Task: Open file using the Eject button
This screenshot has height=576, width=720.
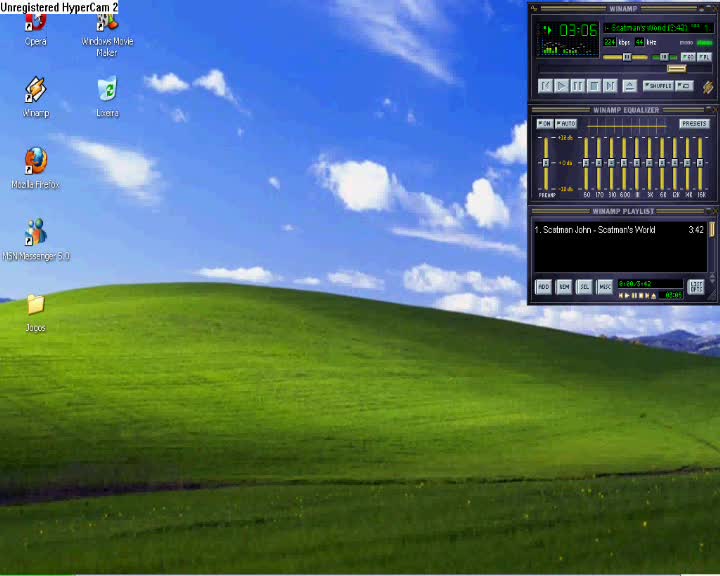Action: [x=630, y=86]
